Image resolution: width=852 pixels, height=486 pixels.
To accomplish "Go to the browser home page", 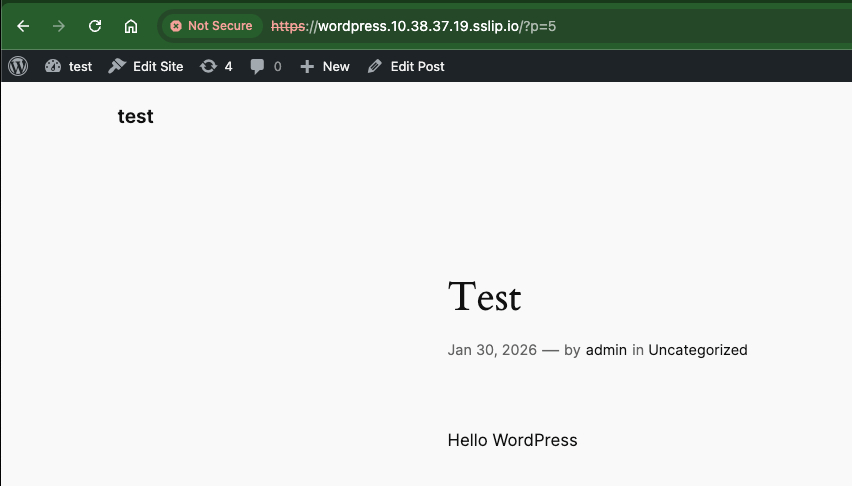I will [131, 26].
